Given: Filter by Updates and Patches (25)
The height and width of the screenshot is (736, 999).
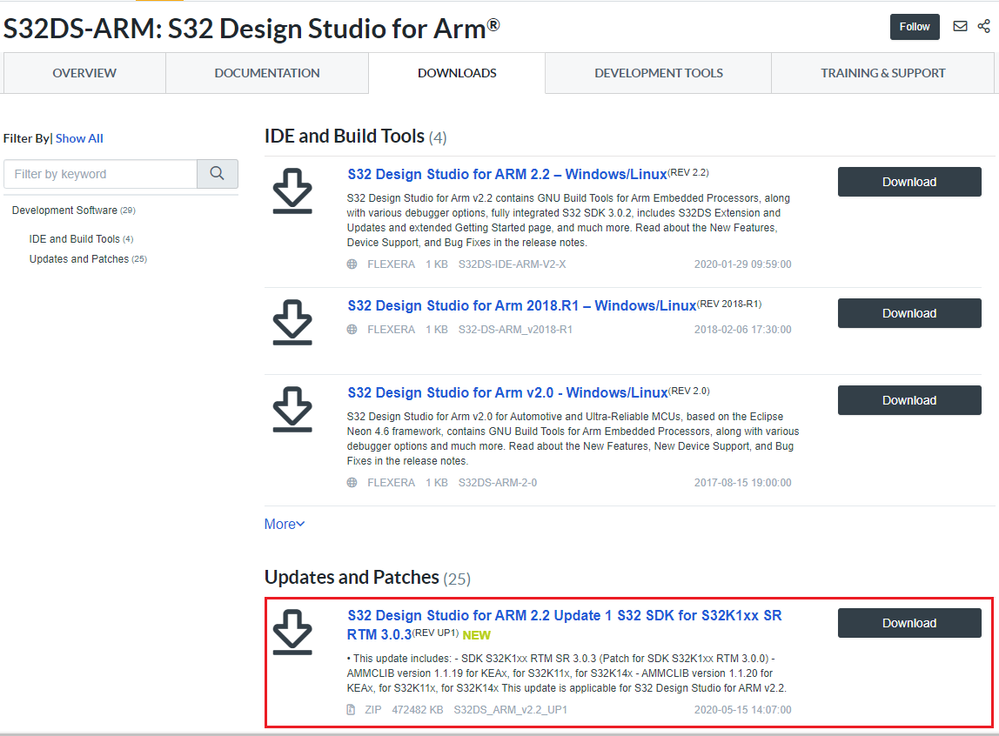Looking at the screenshot, I should click(88, 259).
